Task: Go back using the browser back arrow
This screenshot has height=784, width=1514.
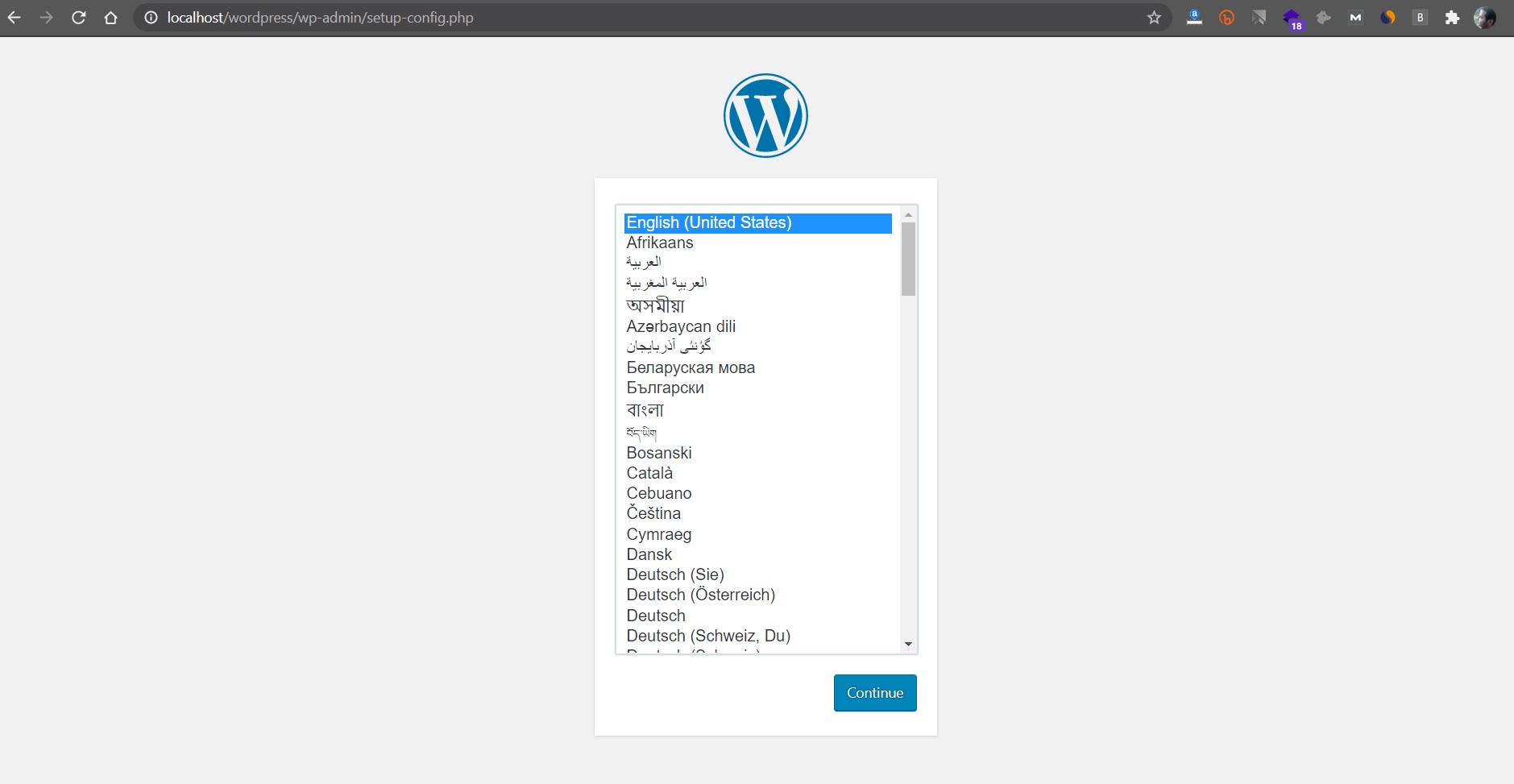Action: pos(15,18)
